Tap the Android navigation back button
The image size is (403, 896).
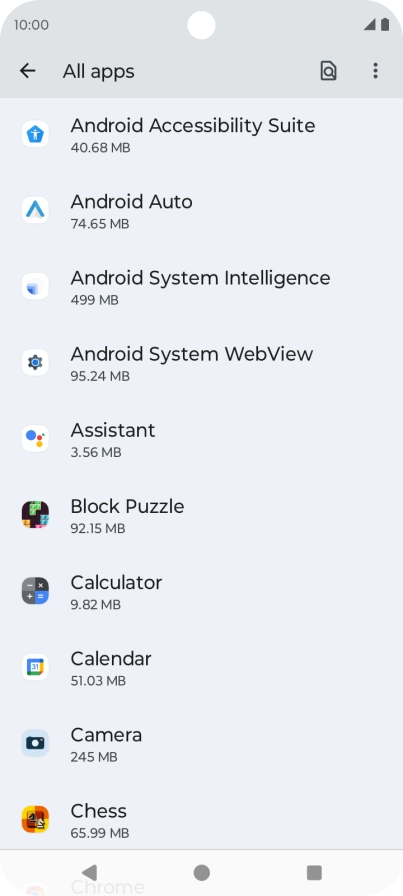(89, 873)
